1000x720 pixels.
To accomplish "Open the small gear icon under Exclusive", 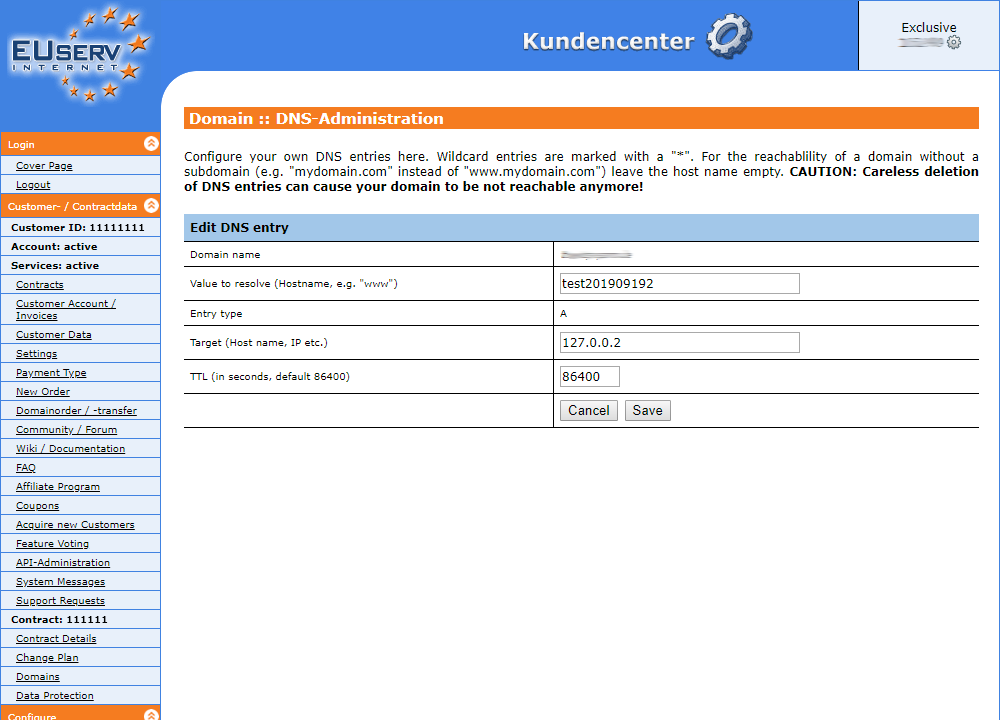I will [x=953, y=43].
